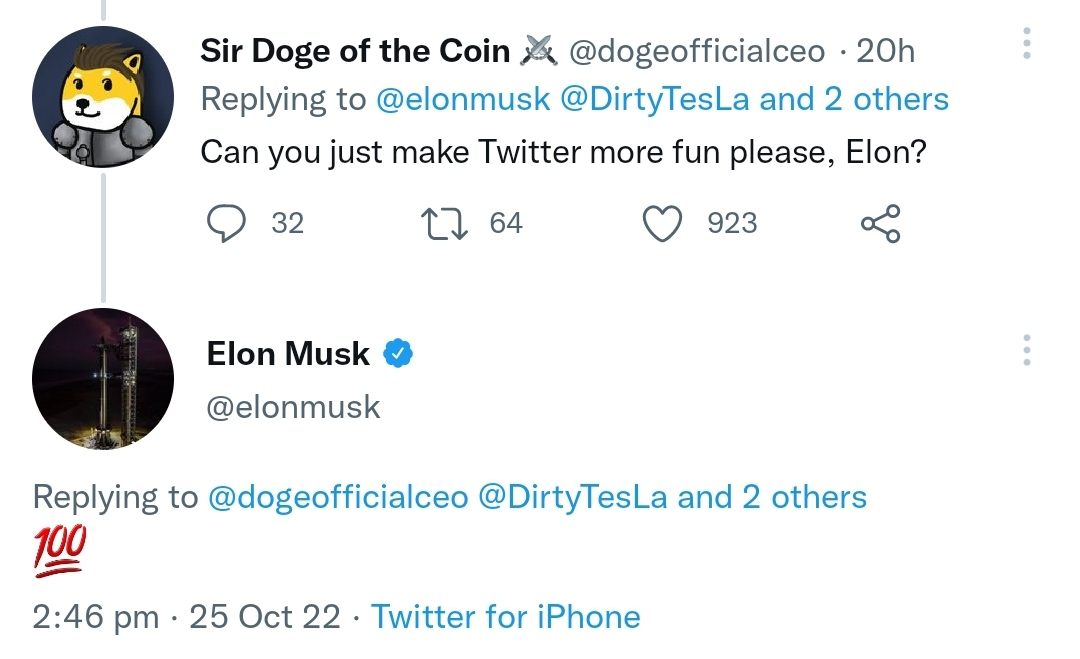Open Elon Musk's rocket profile picture
Image resolution: width=1080 pixels, height=659 pixels.
pos(103,378)
